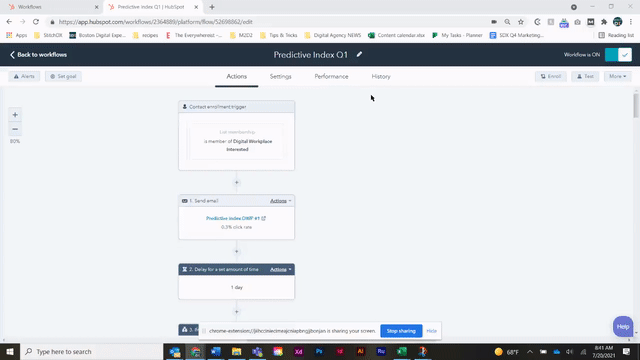Switch to the Workflows browser tab
Image resolution: width=640 pixels, height=360 pixels.
[51, 7]
